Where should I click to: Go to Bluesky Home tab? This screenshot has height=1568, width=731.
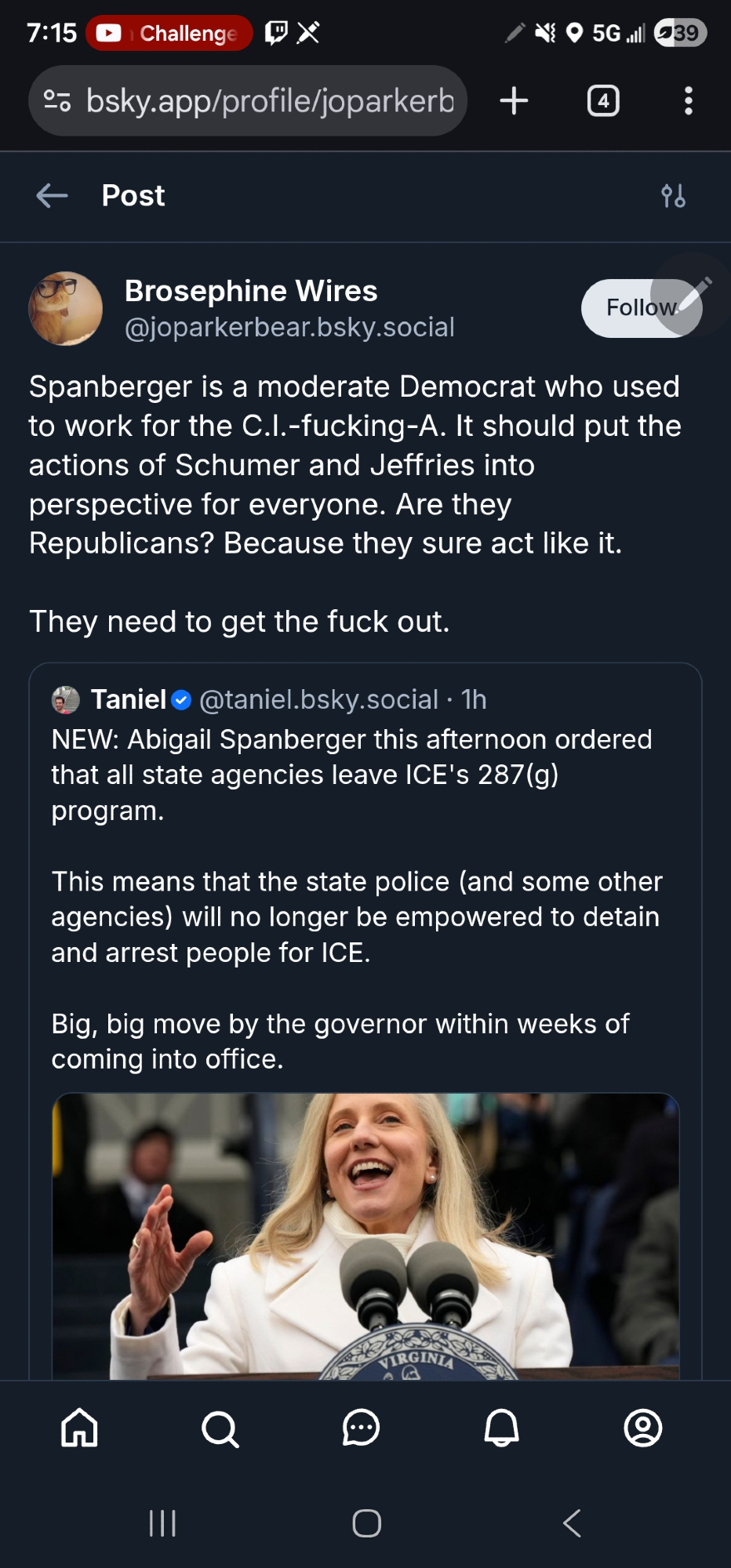pyautogui.click(x=80, y=1428)
